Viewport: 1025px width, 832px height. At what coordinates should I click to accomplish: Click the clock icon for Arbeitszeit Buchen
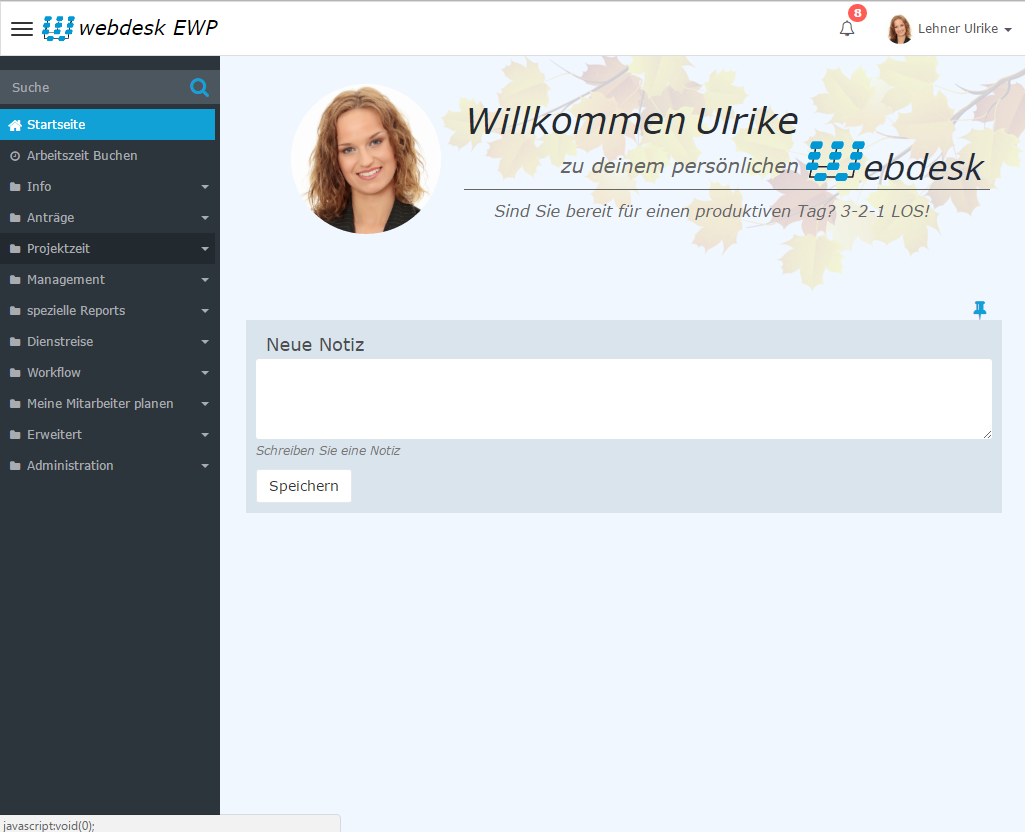pyautogui.click(x=15, y=156)
